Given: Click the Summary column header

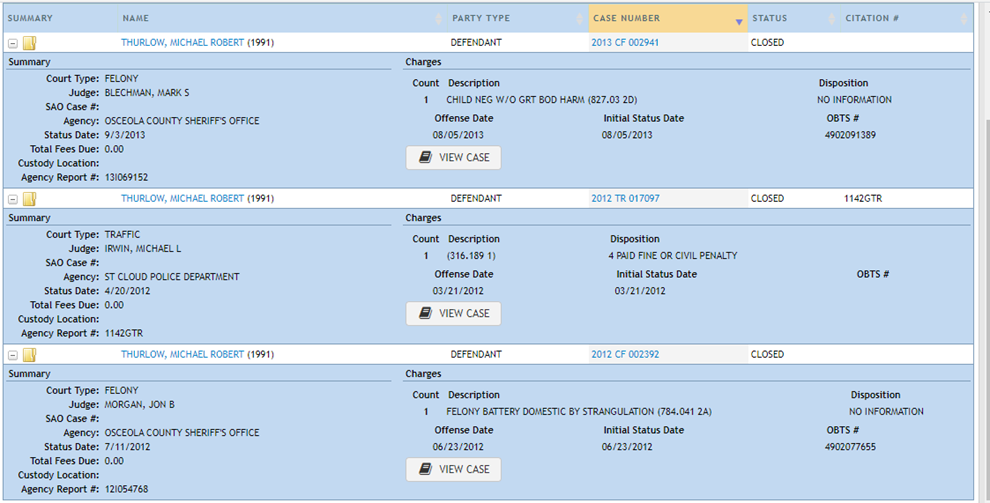Looking at the screenshot, I should (x=30, y=18).
